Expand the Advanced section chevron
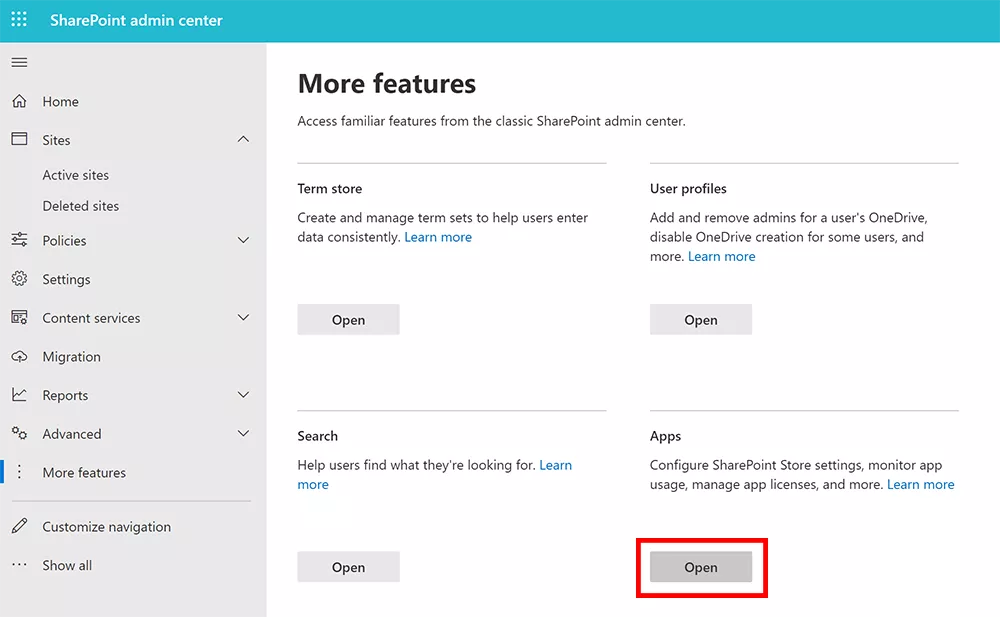 (x=243, y=433)
